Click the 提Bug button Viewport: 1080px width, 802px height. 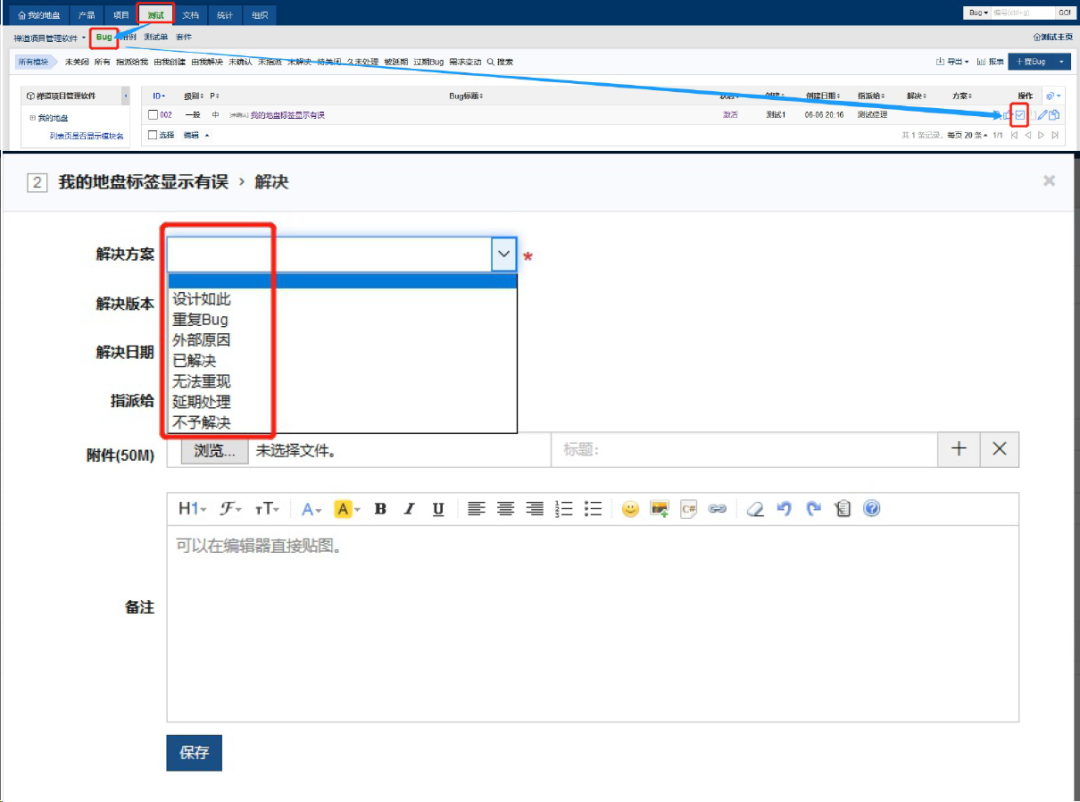[x=1031, y=62]
